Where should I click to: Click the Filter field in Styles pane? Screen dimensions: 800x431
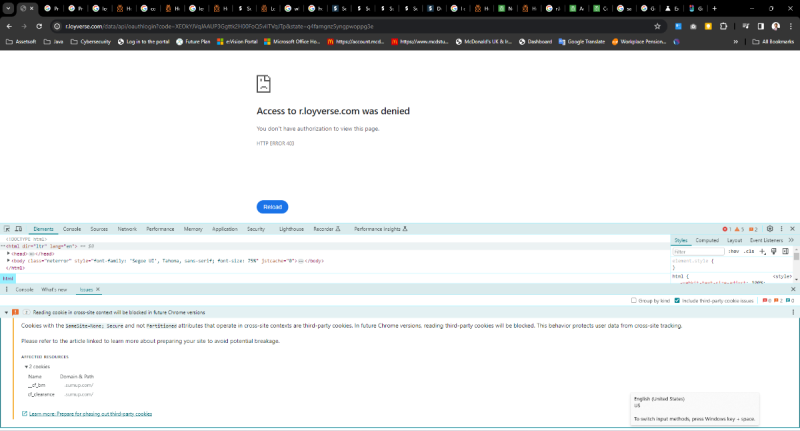point(695,253)
